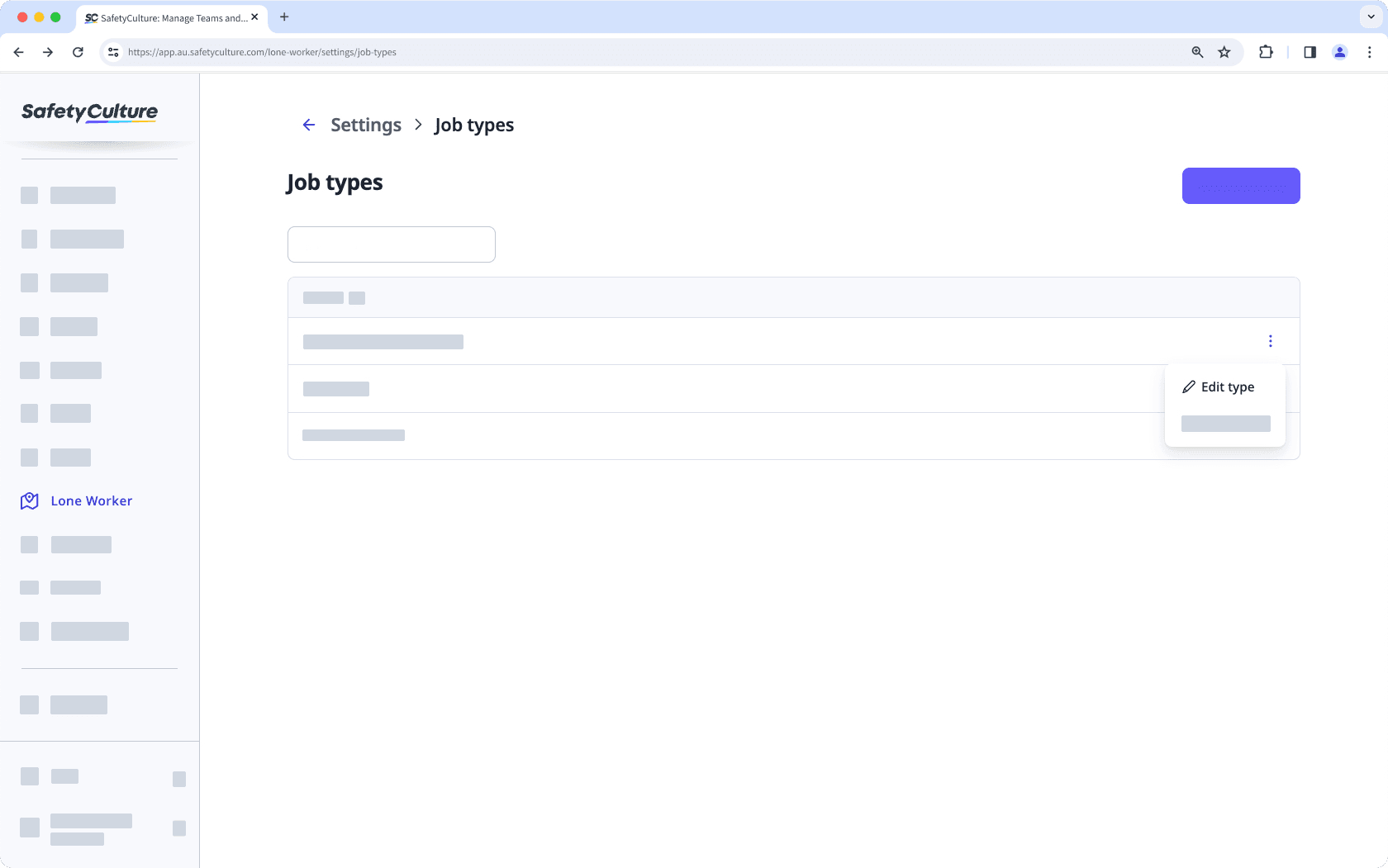Screen dimensions: 1388x868
Task: Open a new browser tab with the plus
Action: pos(285,17)
